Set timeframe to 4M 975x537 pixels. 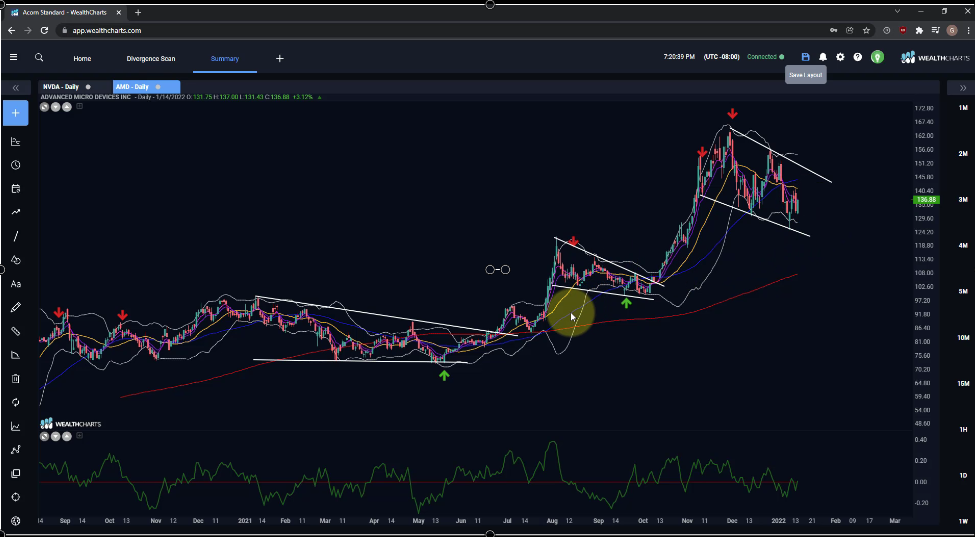pos(963,246)
